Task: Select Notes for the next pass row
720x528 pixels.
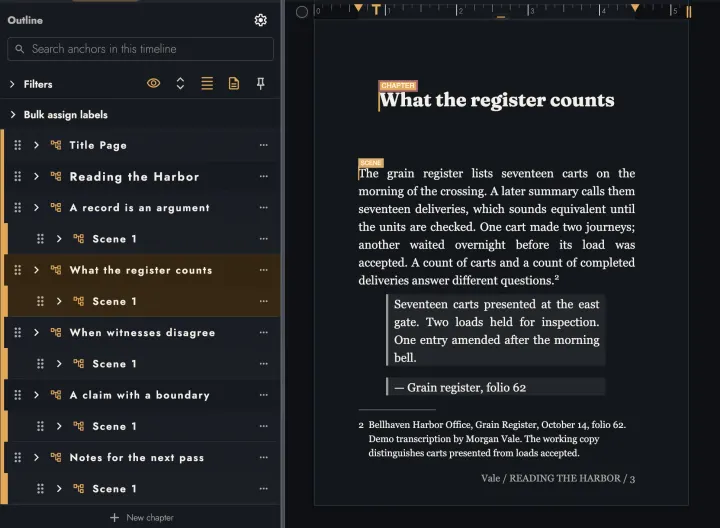Action: 142,457
